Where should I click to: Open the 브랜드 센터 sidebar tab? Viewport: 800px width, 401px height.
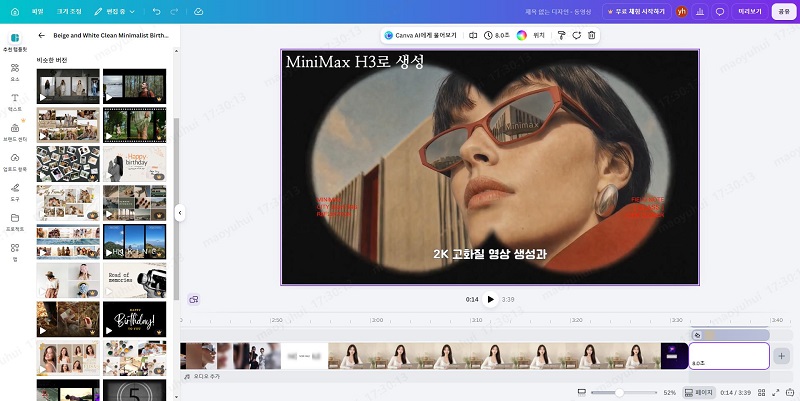[15, 132]
